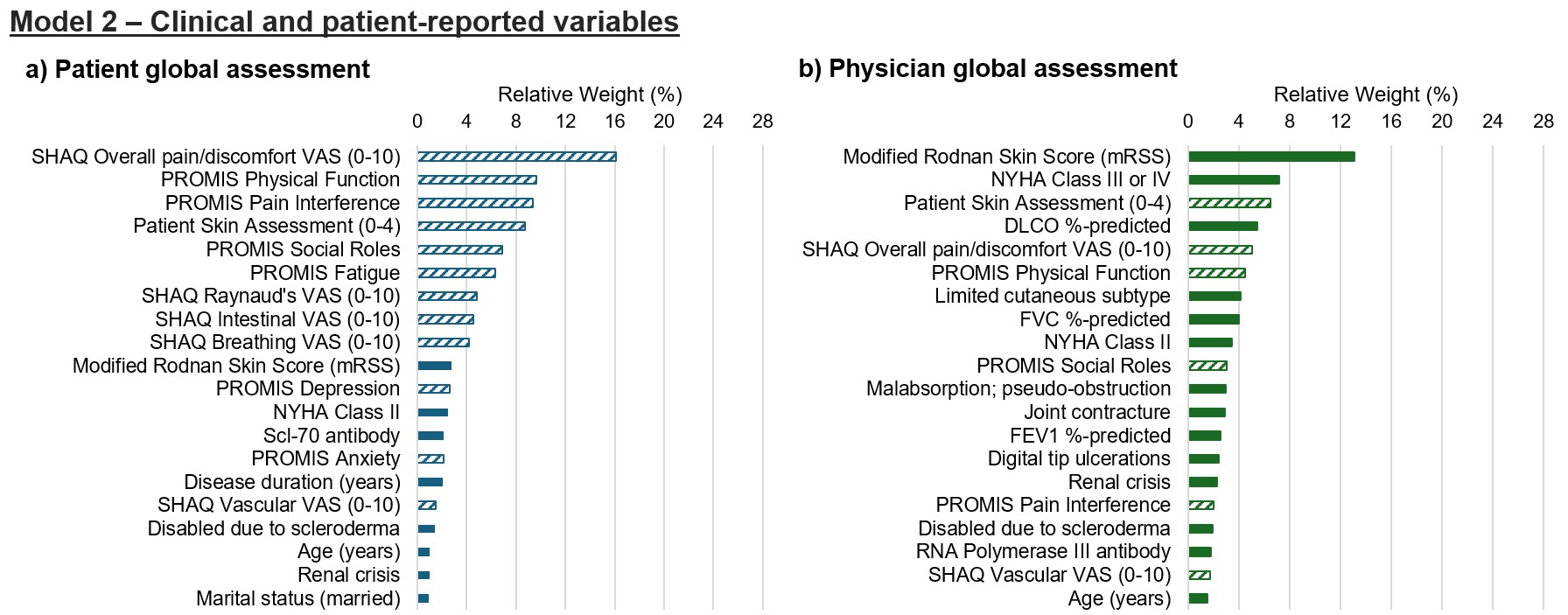This screenshot has height=615, width=1568.
Task: Click the Disease duration (years) label
Action: 291,482
